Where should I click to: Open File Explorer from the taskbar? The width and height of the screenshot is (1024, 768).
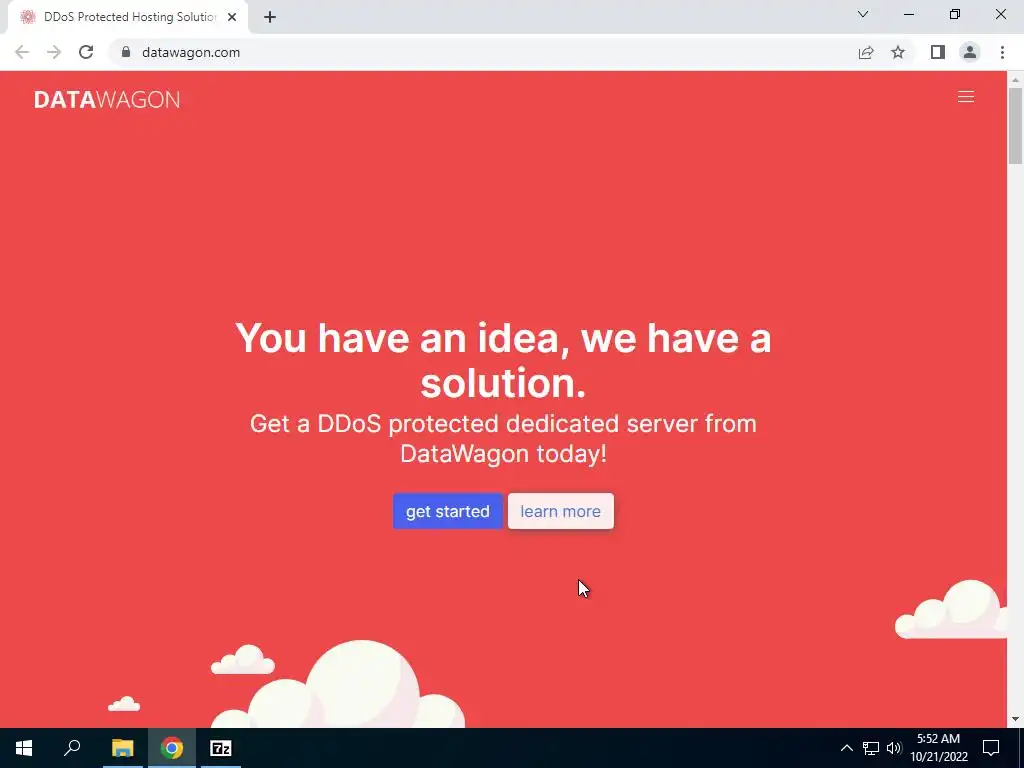click(122, 748)
